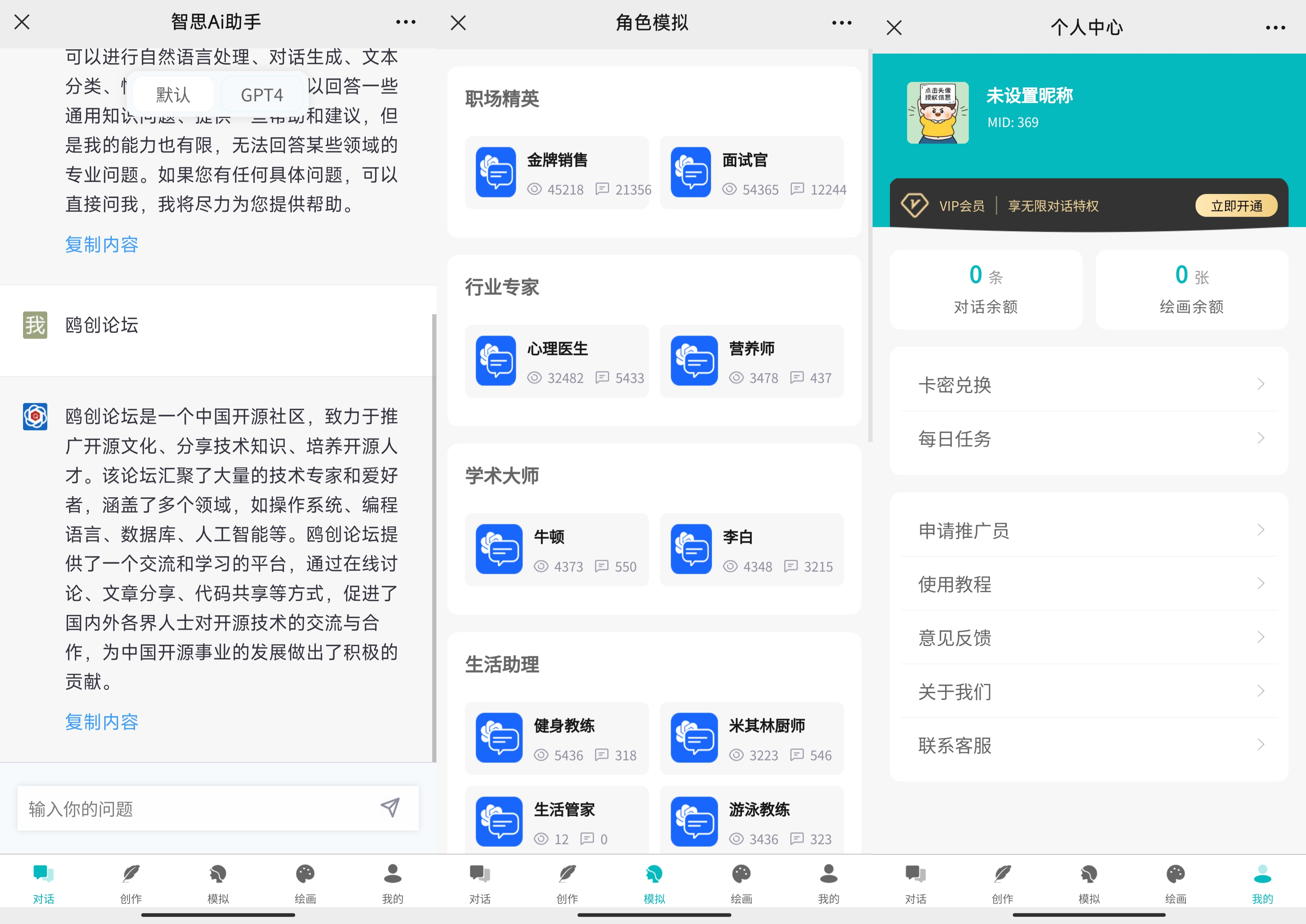This screenshot has width=1306, height=924.
Task: Expand 申请推广员 row chevron
Action: coord(1261,530)
